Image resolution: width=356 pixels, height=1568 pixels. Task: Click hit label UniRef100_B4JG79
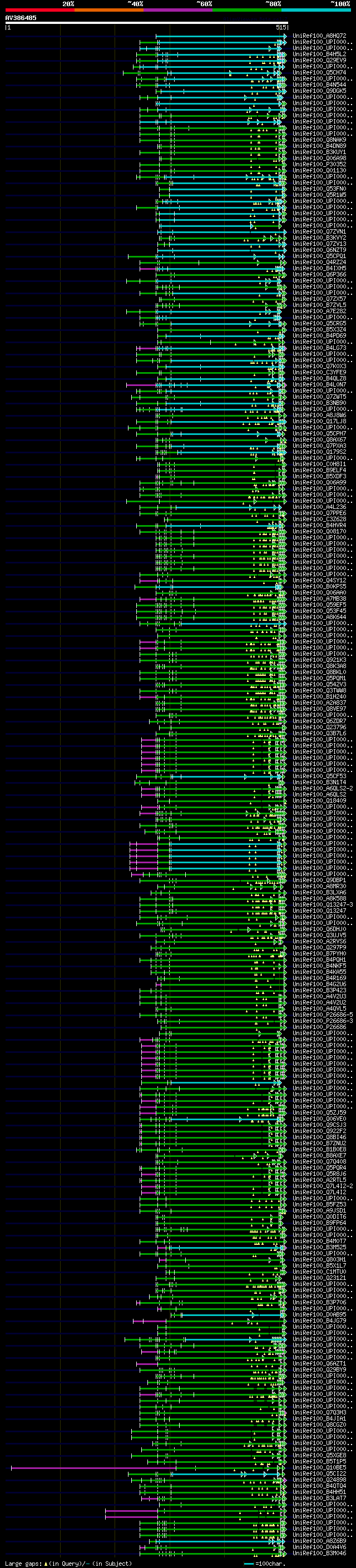(x=319, y=1320)
